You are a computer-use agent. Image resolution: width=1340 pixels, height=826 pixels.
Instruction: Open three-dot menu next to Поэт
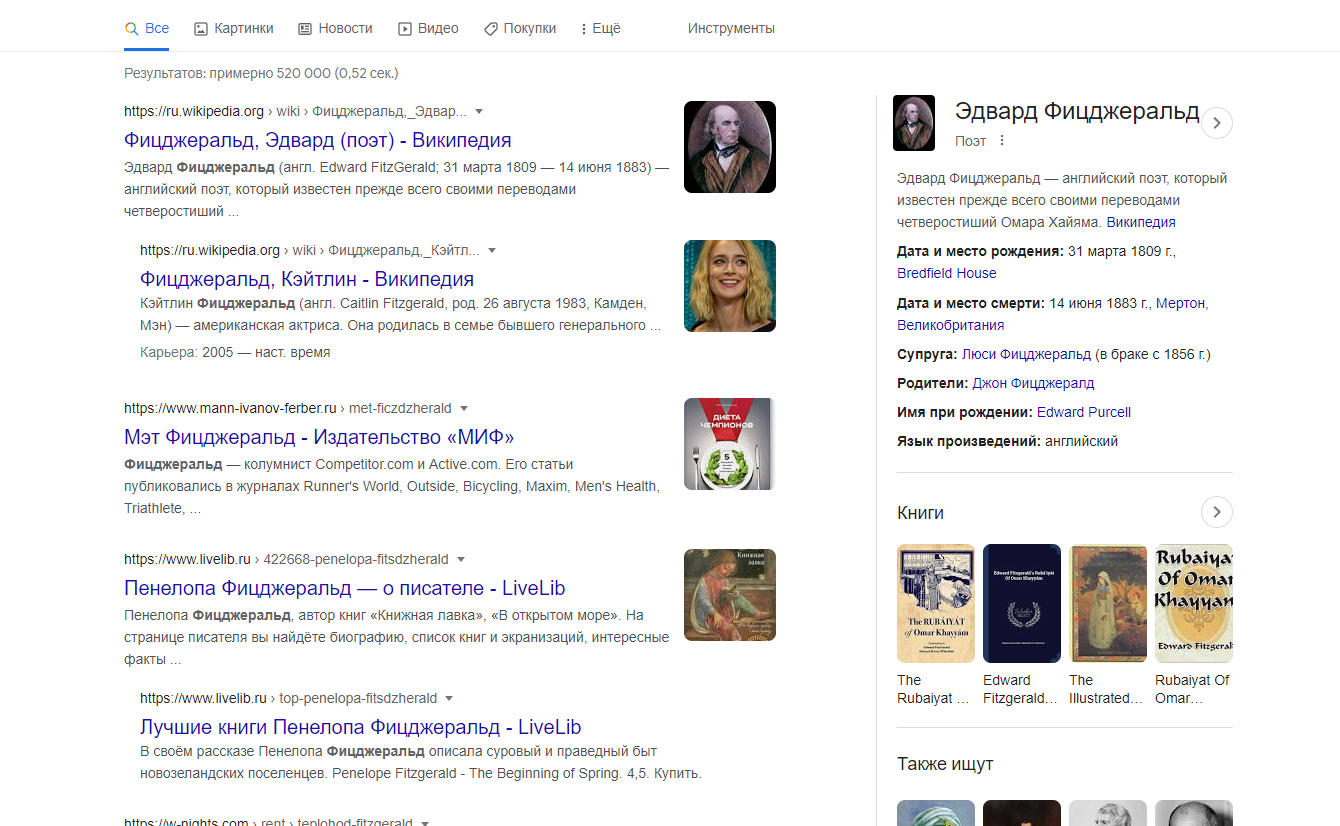click(1002, 141)
